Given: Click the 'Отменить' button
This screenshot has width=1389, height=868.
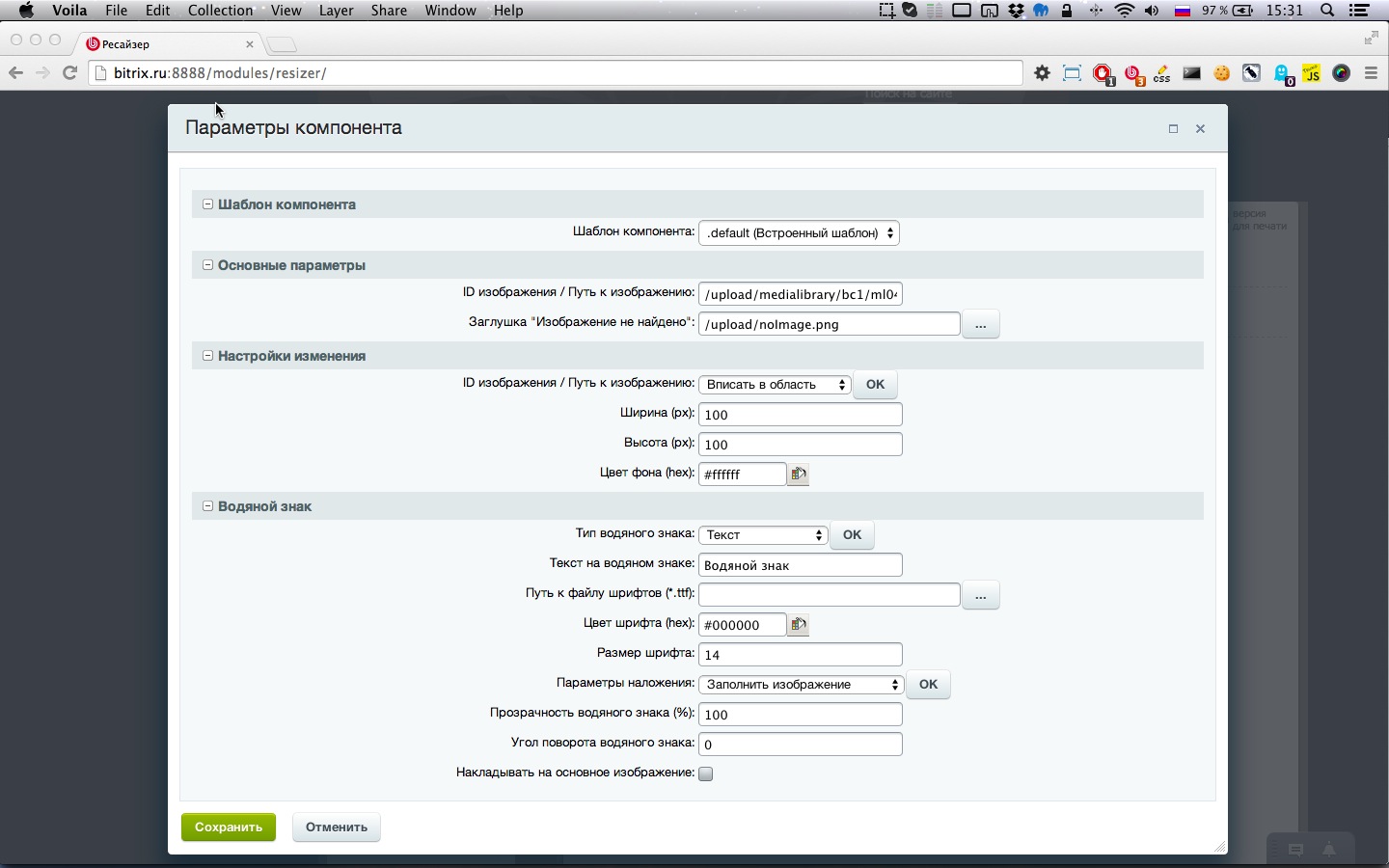Looking at the screenshot, I should point(337,827).
